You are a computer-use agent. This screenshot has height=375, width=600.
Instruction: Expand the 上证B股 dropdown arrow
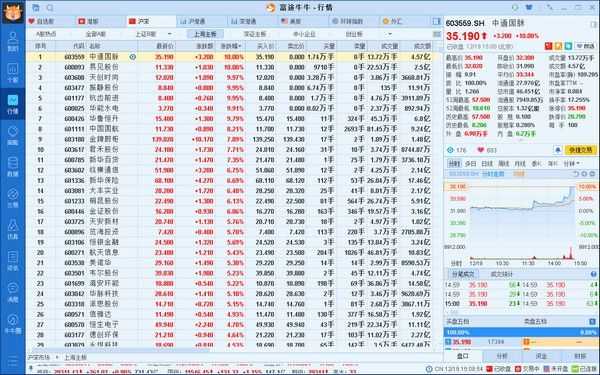[170, 34]
